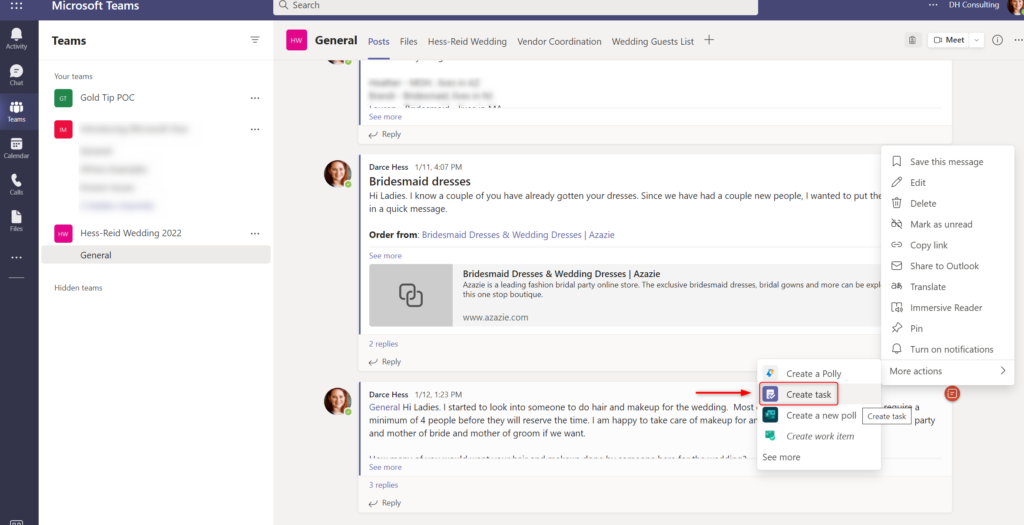
Task: Choose Create a new poll
Action: coord(819,415)
